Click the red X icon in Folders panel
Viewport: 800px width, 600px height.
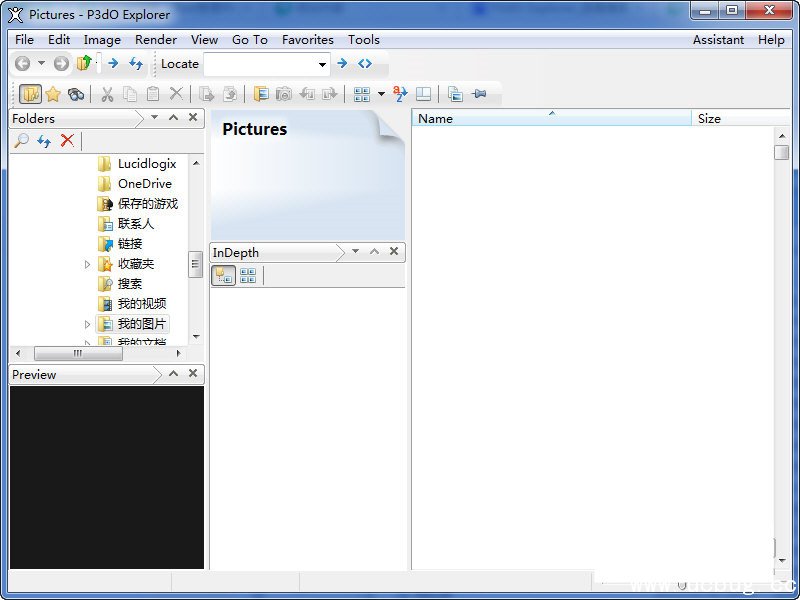67,141
